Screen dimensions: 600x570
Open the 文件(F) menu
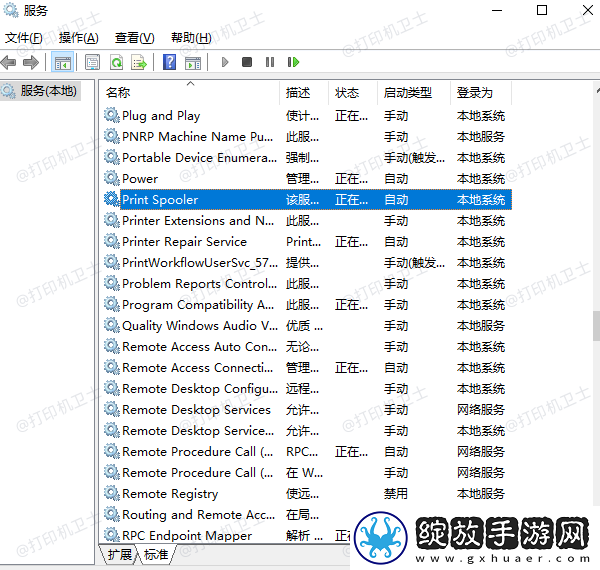tap(24, 38)
